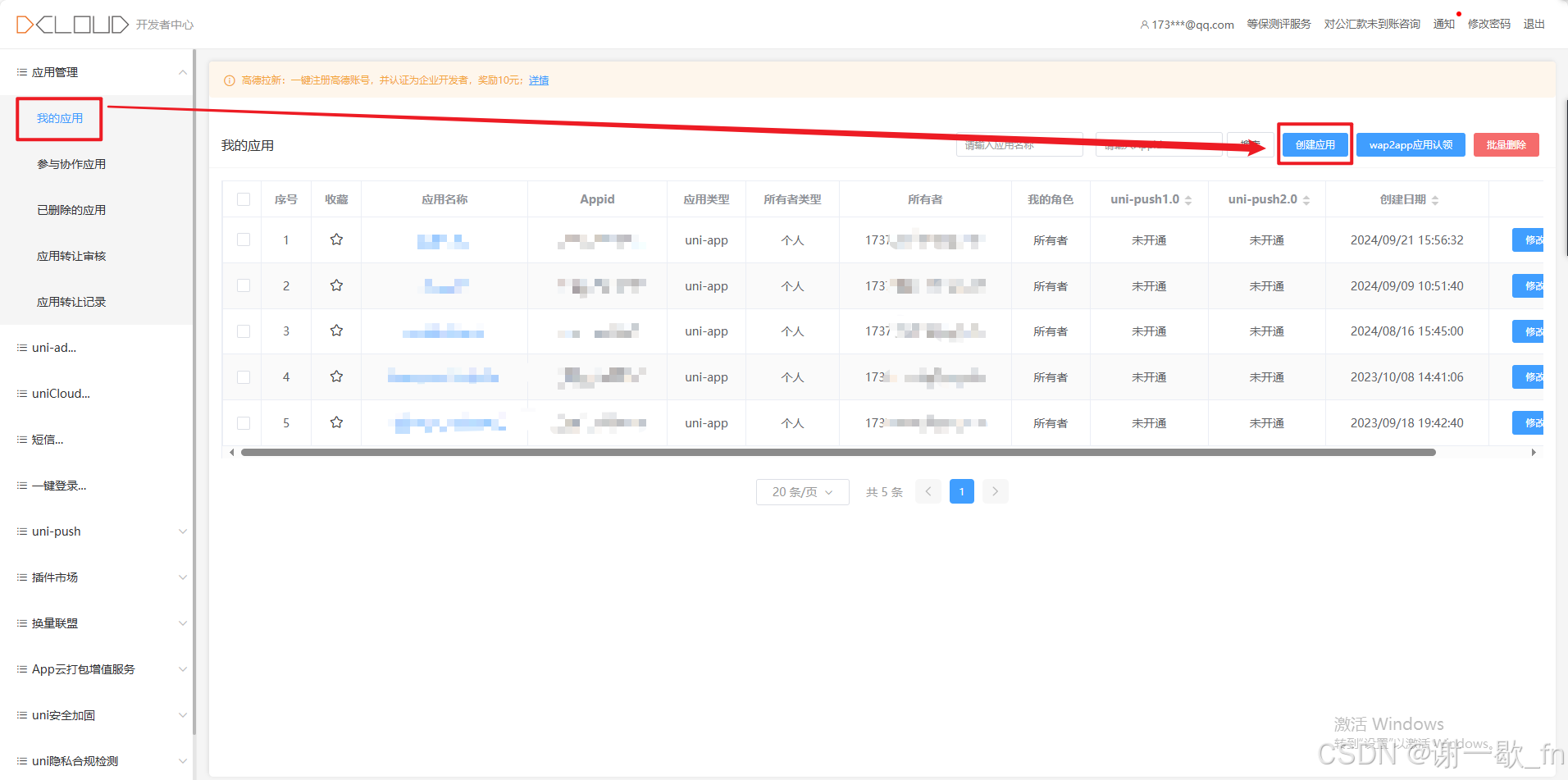Click the table horizontal scrollbar thumb

[x=838, y=452]
